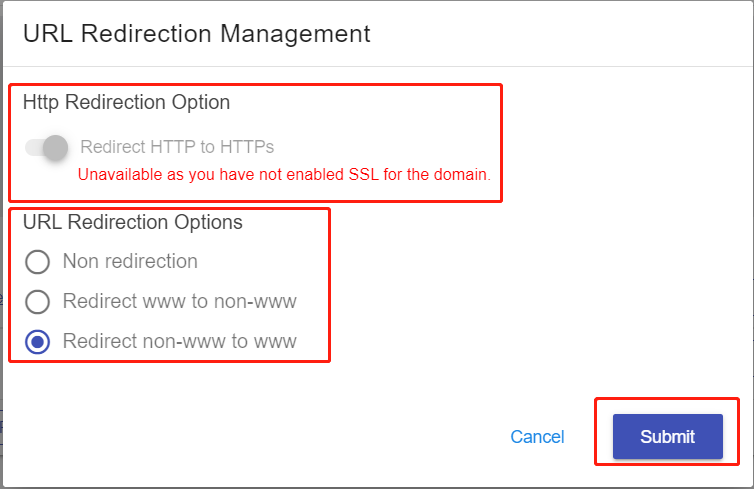
Task: Click the 'Redirect HTTP to HTTPs' label text
Action: click(x=177, y=147)
